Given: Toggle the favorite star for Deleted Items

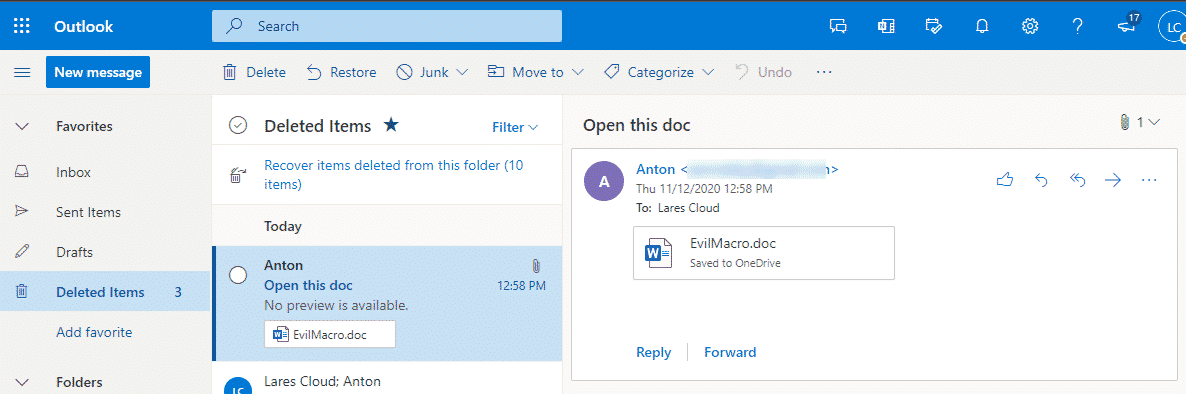Looking at the screenshot, I should (x=391, y=125).
